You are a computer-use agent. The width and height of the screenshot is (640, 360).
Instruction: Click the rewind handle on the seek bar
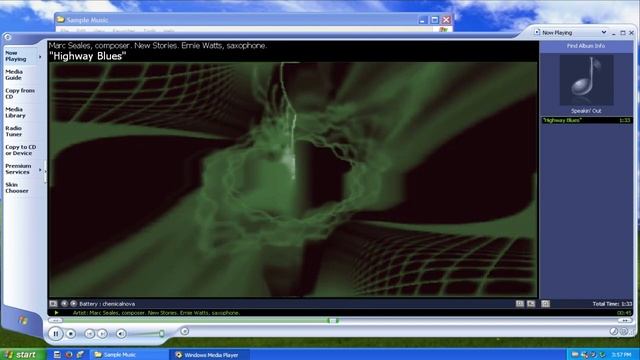point(55,321)
